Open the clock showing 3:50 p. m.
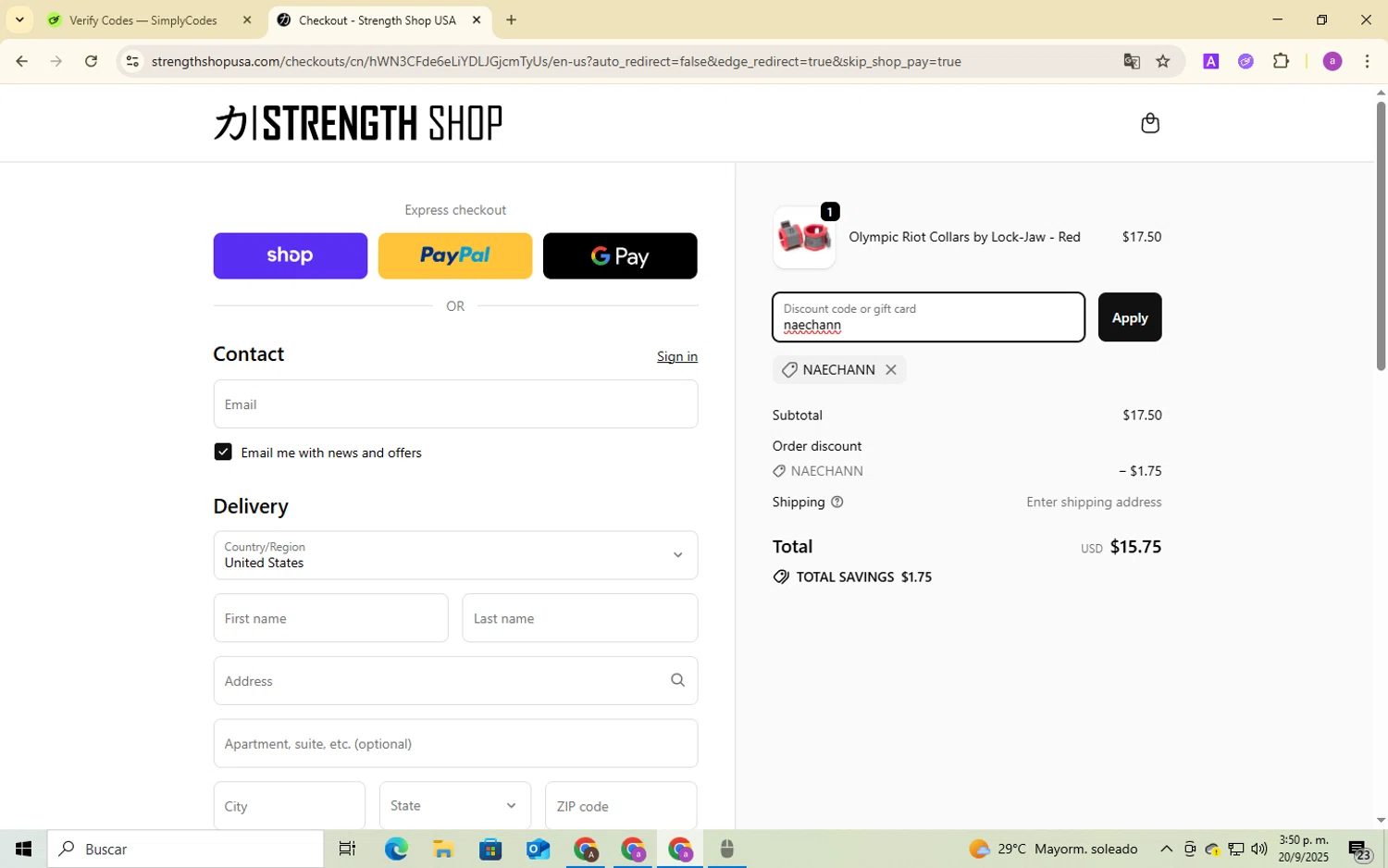This screenshot has width=1388, height=868. click(x=1304, y=849)
